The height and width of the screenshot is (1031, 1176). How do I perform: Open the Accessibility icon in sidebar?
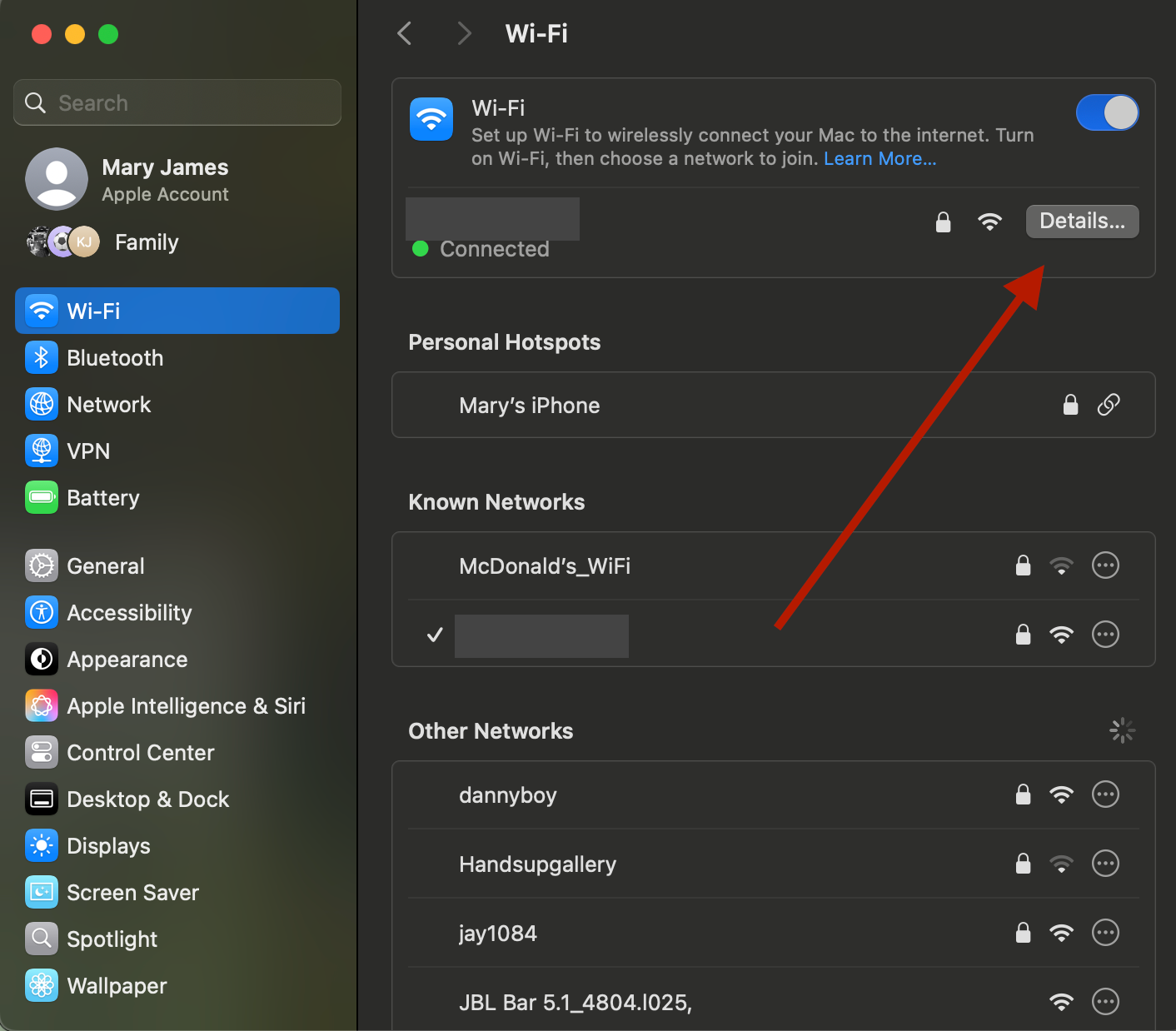(x=42, y=613)
